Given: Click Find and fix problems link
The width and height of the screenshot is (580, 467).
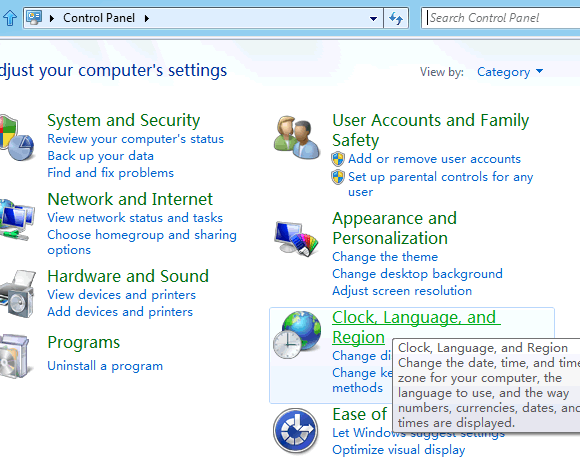Looking at the screenshot, I should pyautogui.click(x=110, y=173).
